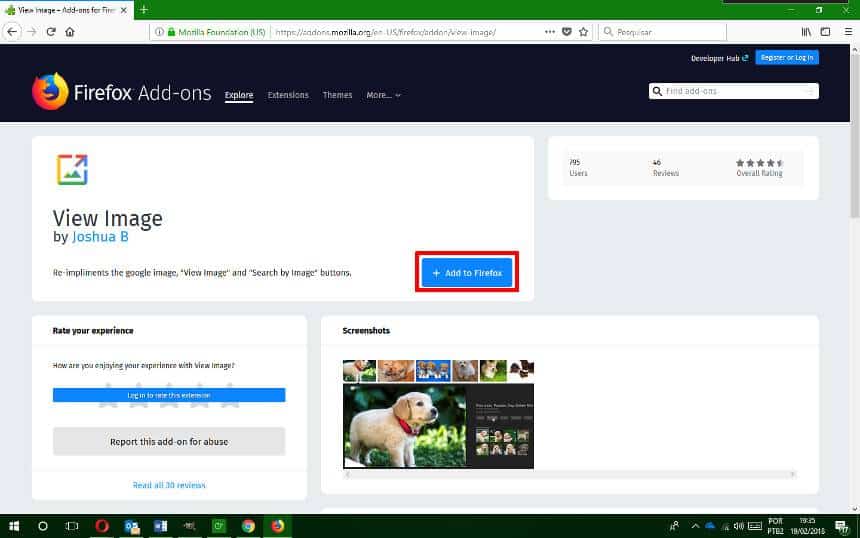This screenshot has width=860, height=538.
Task: Click Add to Firefox button
Action: coord(467,273)
